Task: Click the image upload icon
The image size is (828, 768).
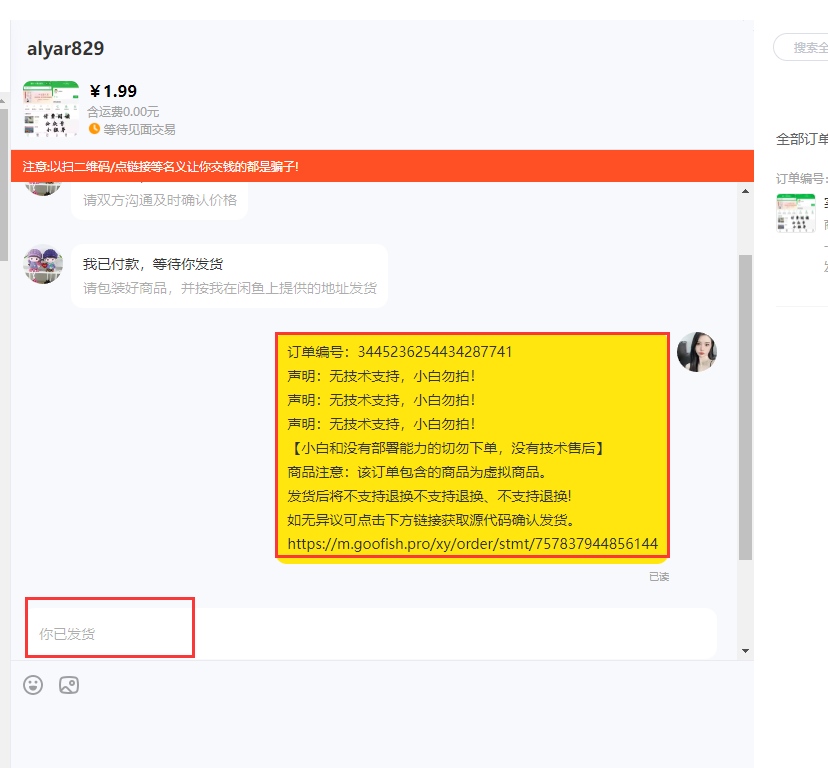Action: pos(68,685)
